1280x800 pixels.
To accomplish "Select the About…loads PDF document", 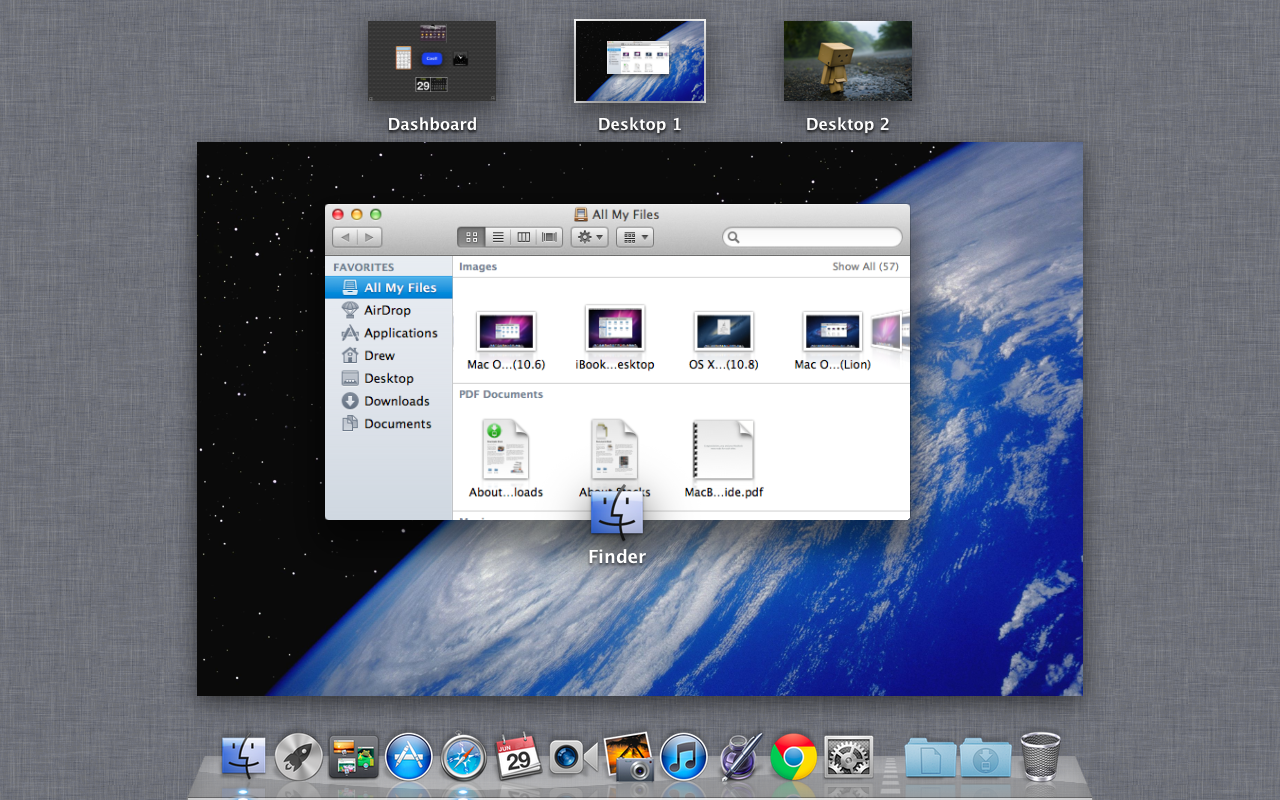I will coord(506,449).
